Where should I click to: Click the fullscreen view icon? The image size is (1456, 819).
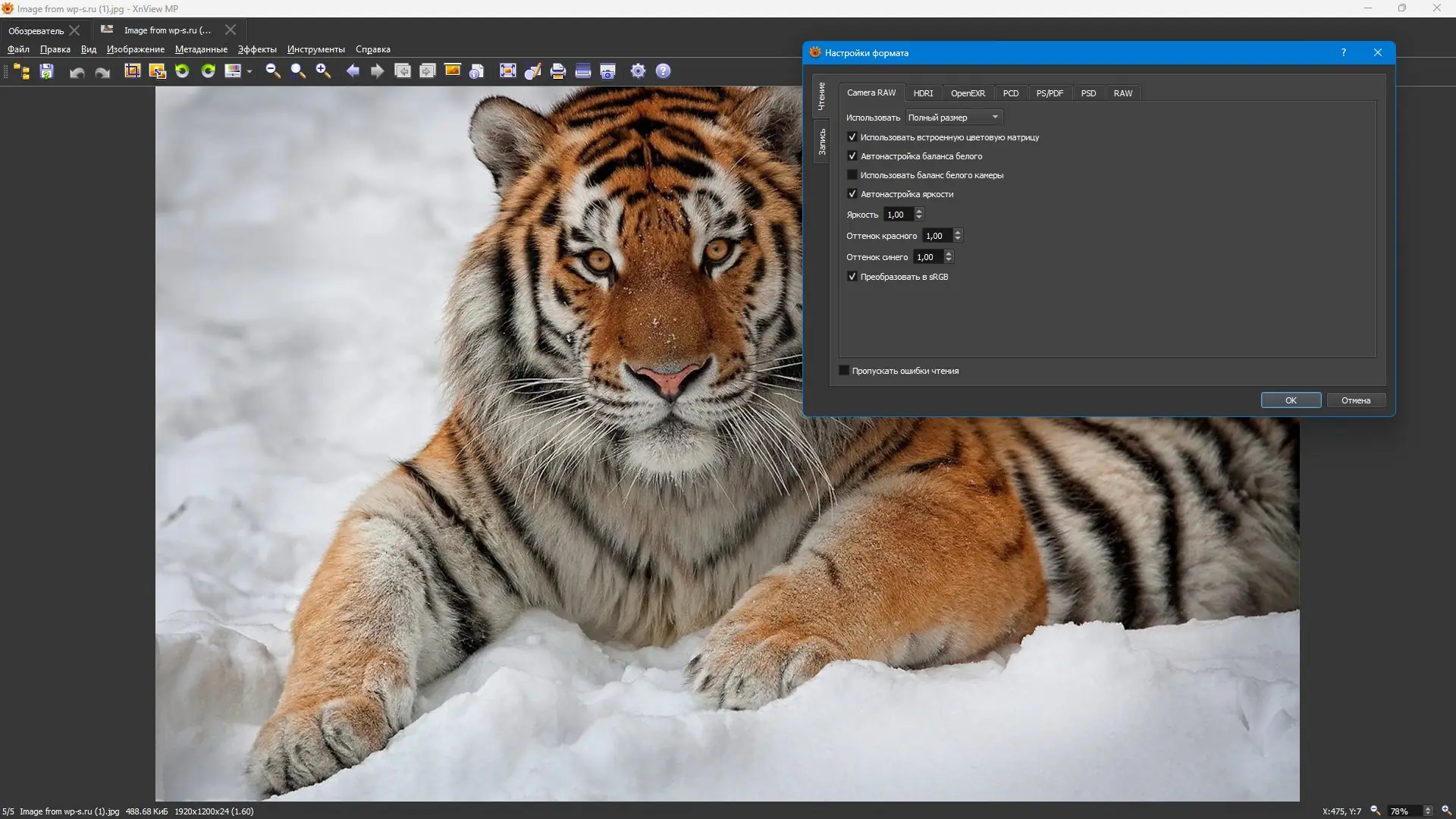pyautogui.click(x=508, y=71)
